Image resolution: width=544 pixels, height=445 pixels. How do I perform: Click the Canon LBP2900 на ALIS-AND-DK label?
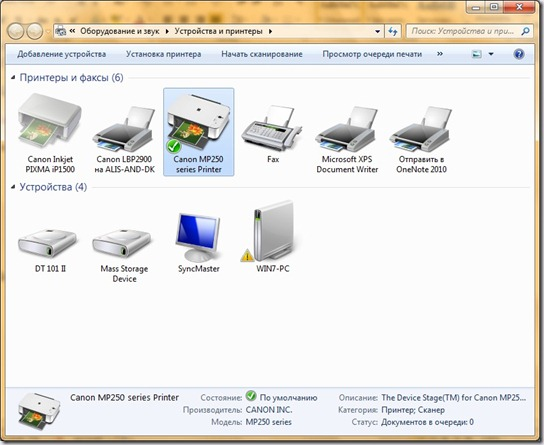[x=125, y=164]
